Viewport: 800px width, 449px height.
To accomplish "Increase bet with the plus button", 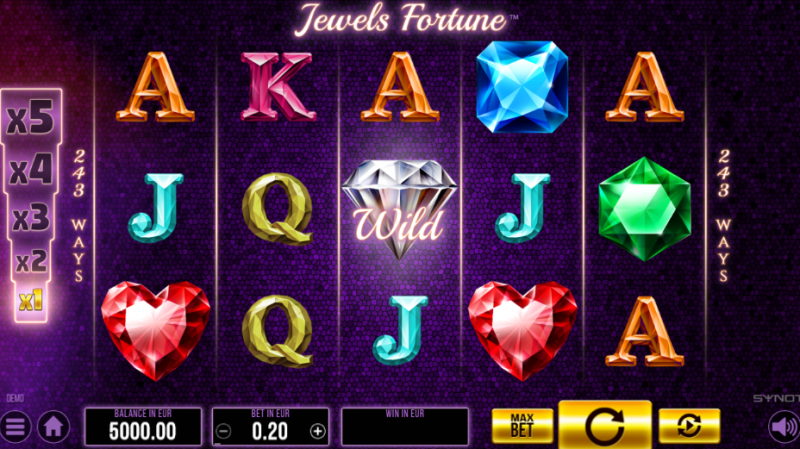I will pos(317,432).
